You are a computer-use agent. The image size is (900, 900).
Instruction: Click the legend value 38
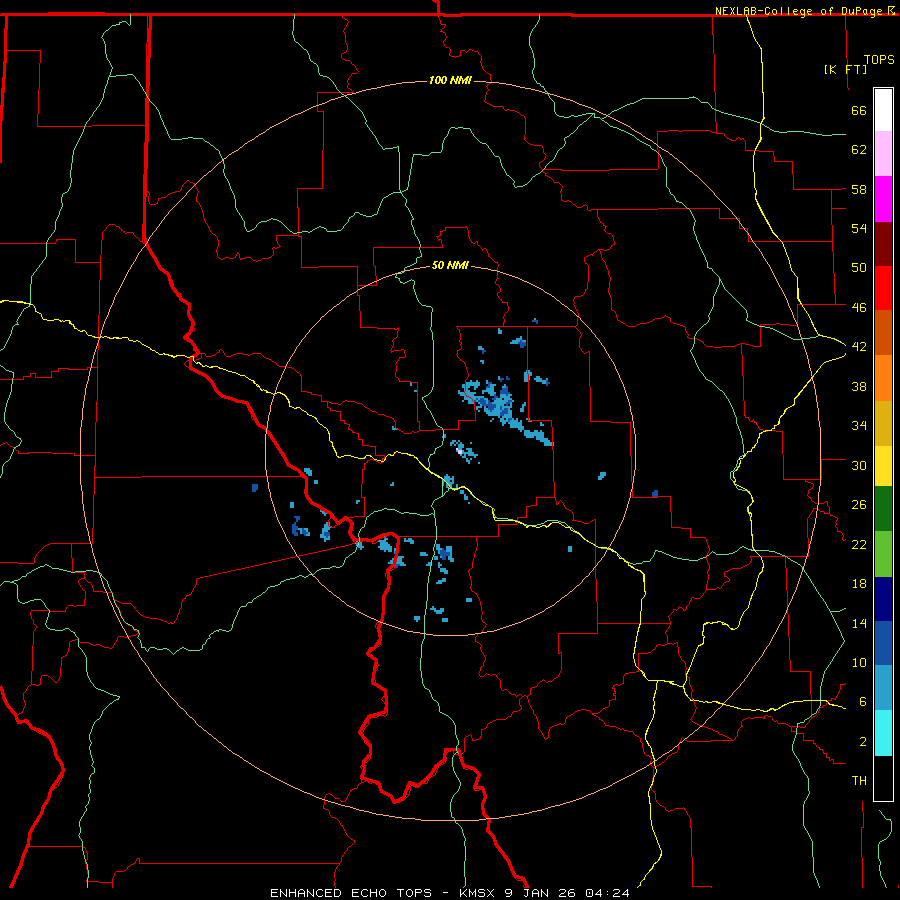859,386
